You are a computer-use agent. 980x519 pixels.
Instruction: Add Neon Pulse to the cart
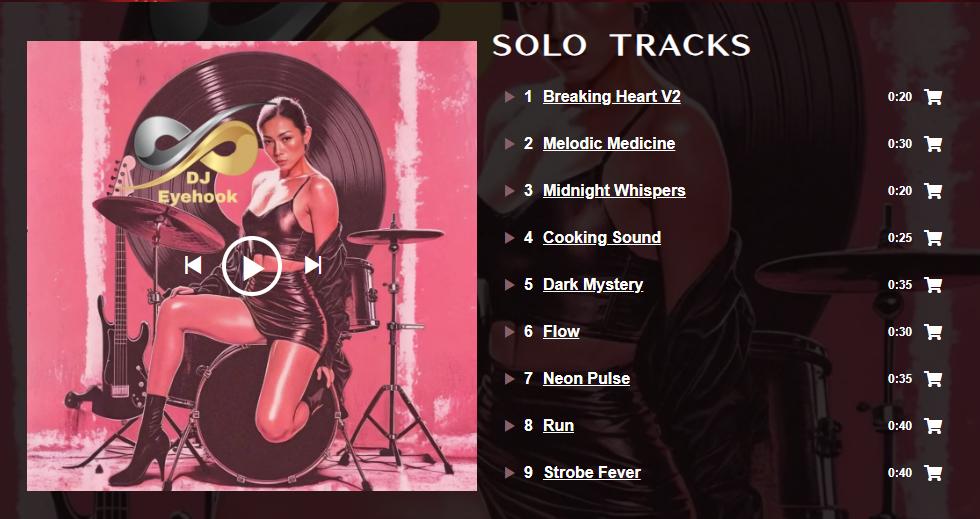(933, 379)
